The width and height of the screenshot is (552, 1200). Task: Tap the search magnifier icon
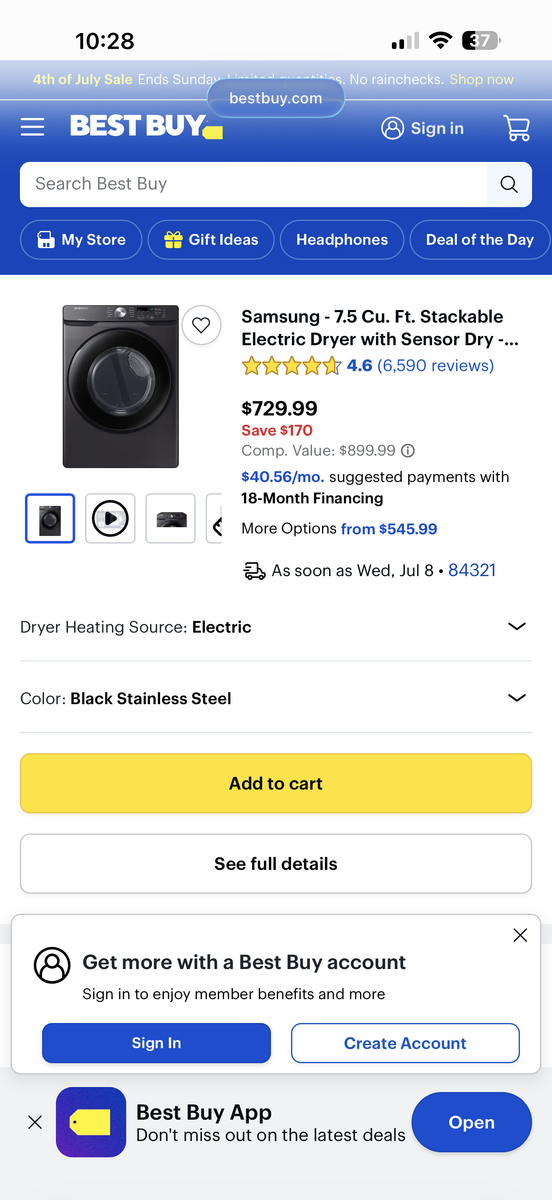pos(509,184)
